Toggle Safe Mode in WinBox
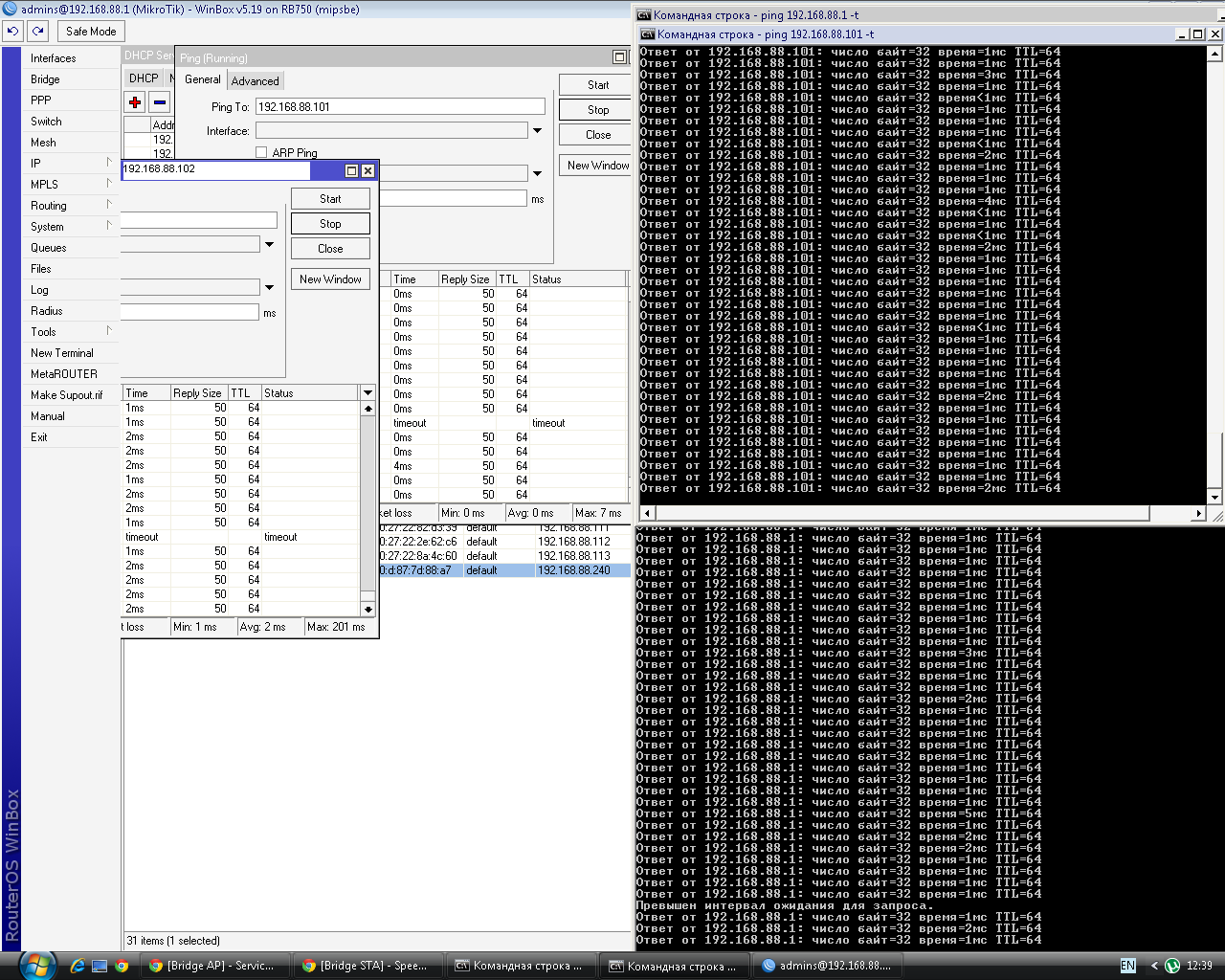1225x980 pixels. point(91,32)
